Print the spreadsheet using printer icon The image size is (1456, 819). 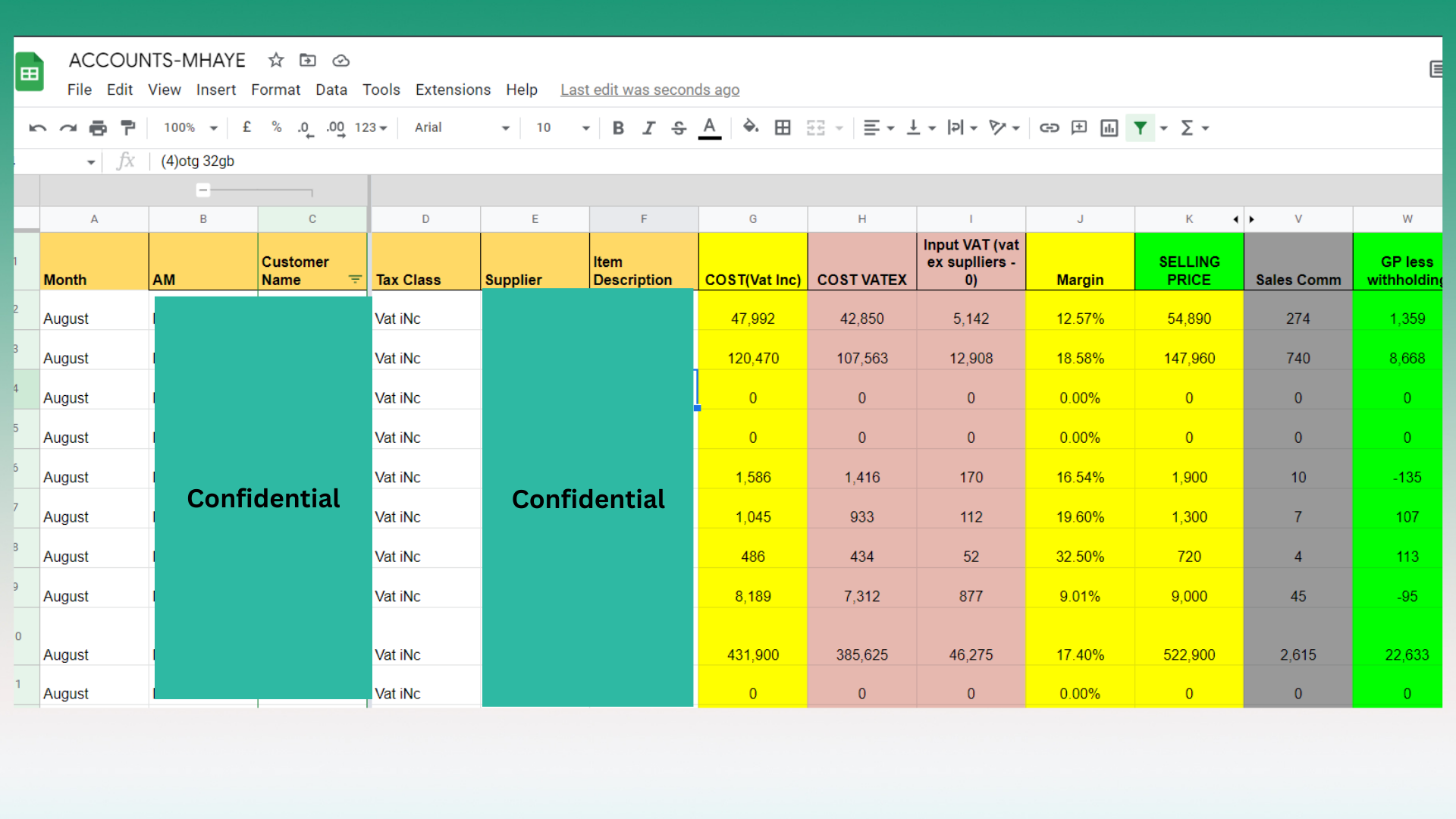coord(98,127)
